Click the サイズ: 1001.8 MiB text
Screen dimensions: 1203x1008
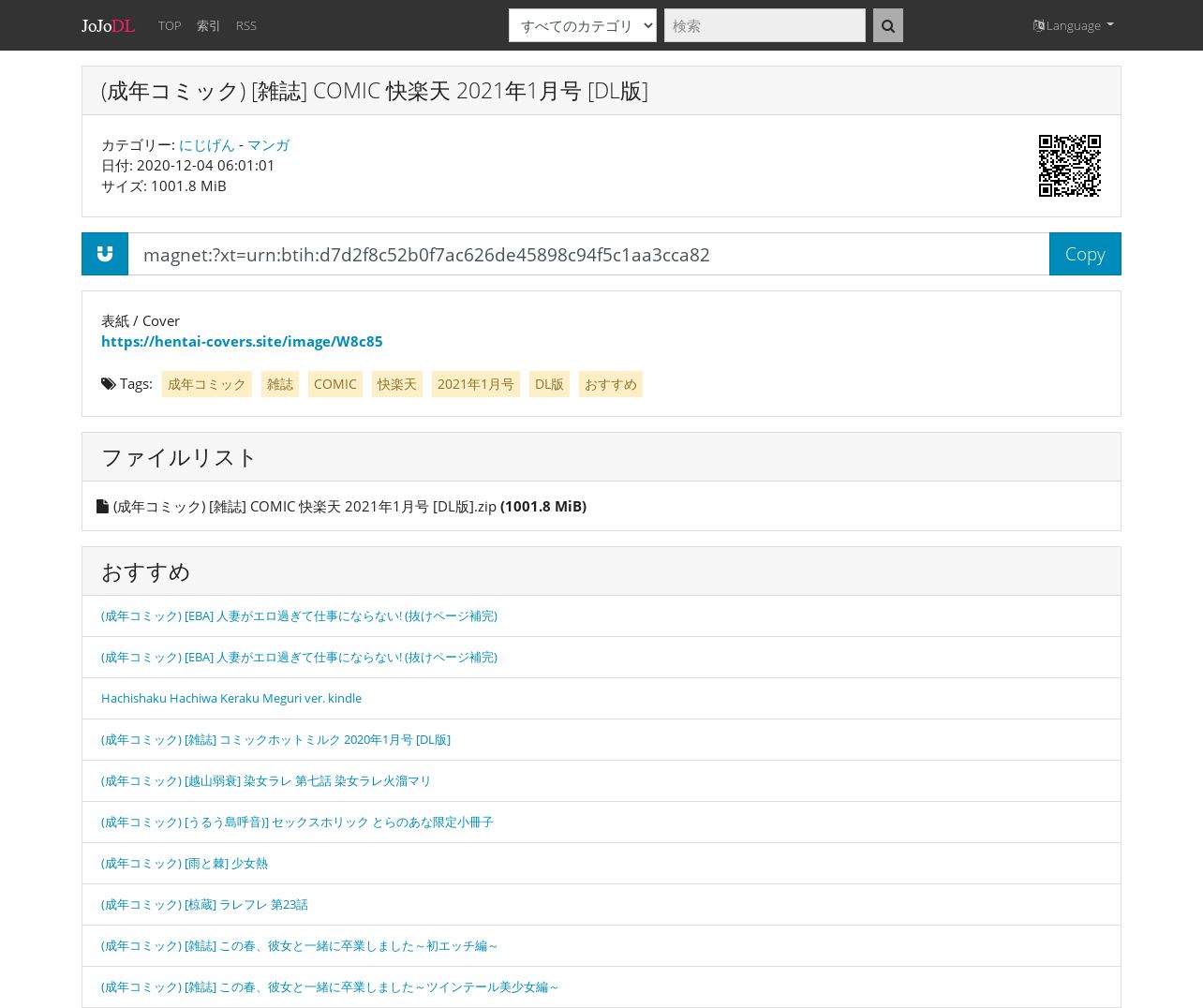coord(164,186)
